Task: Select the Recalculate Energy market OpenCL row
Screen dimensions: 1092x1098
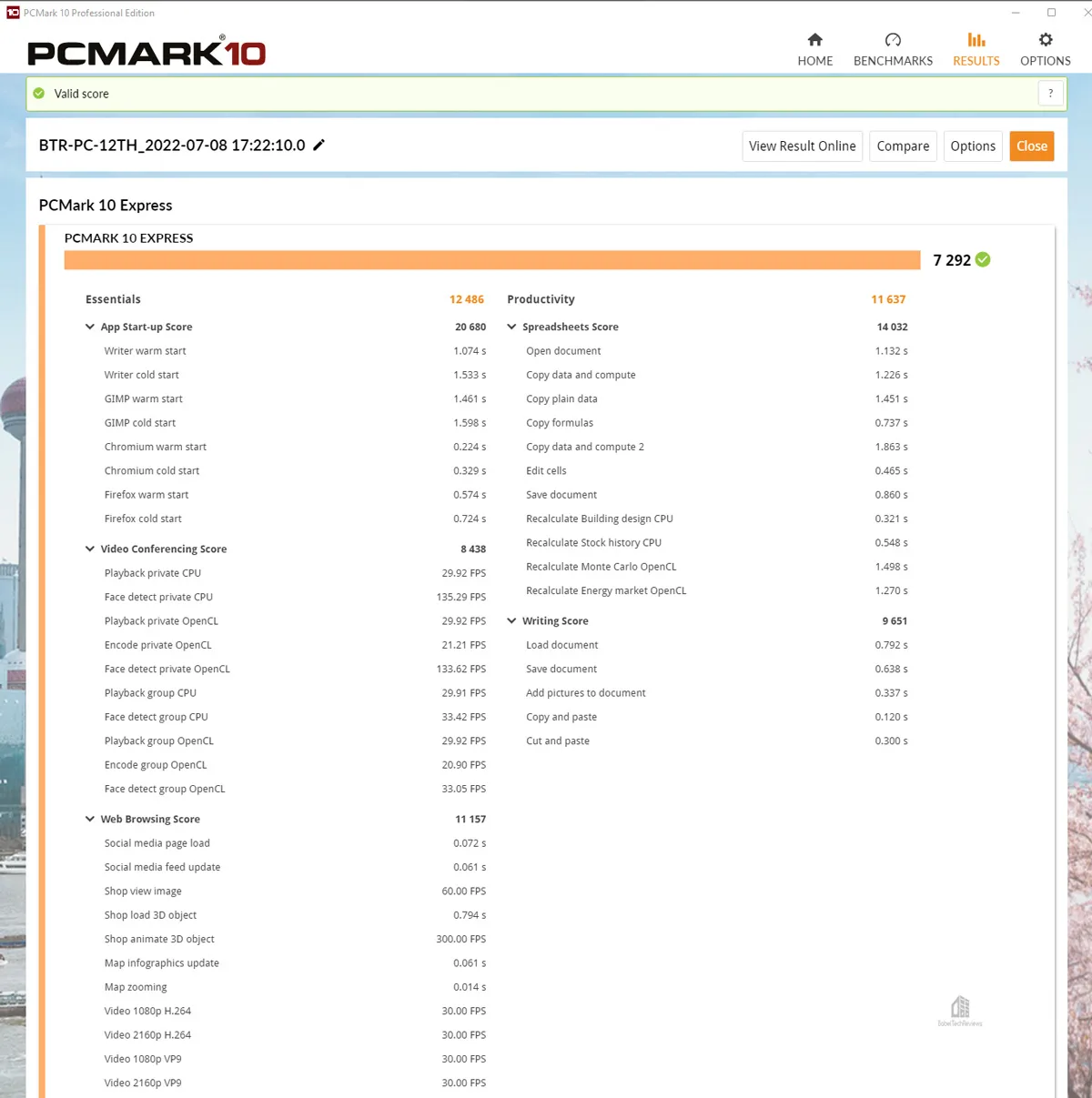Action: tap(717, 590)
